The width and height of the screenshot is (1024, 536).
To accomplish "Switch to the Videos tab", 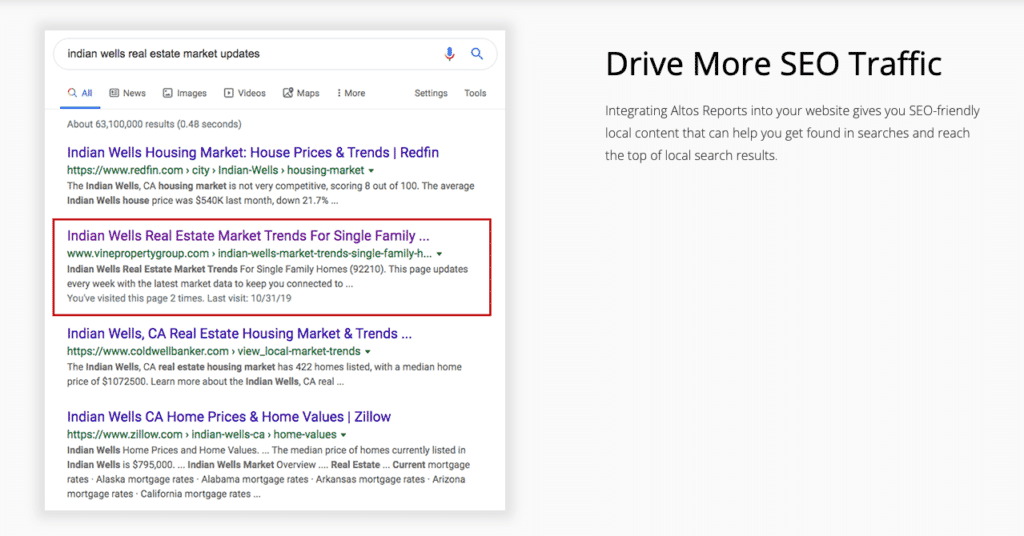I will tap(245, 93).
